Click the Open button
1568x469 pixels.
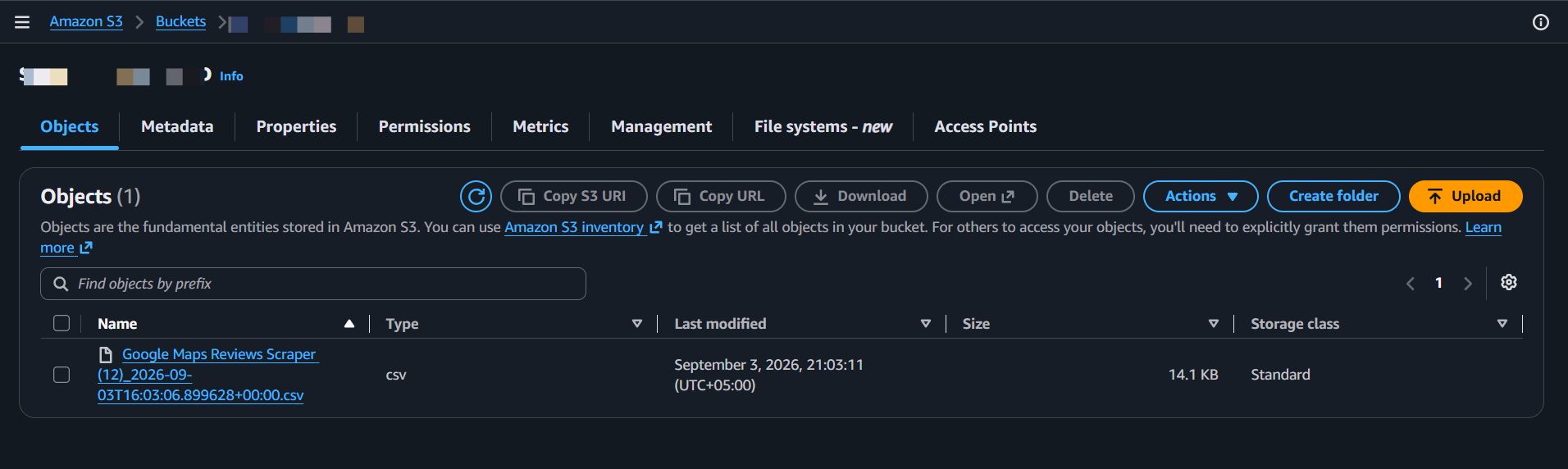(987, 196)
